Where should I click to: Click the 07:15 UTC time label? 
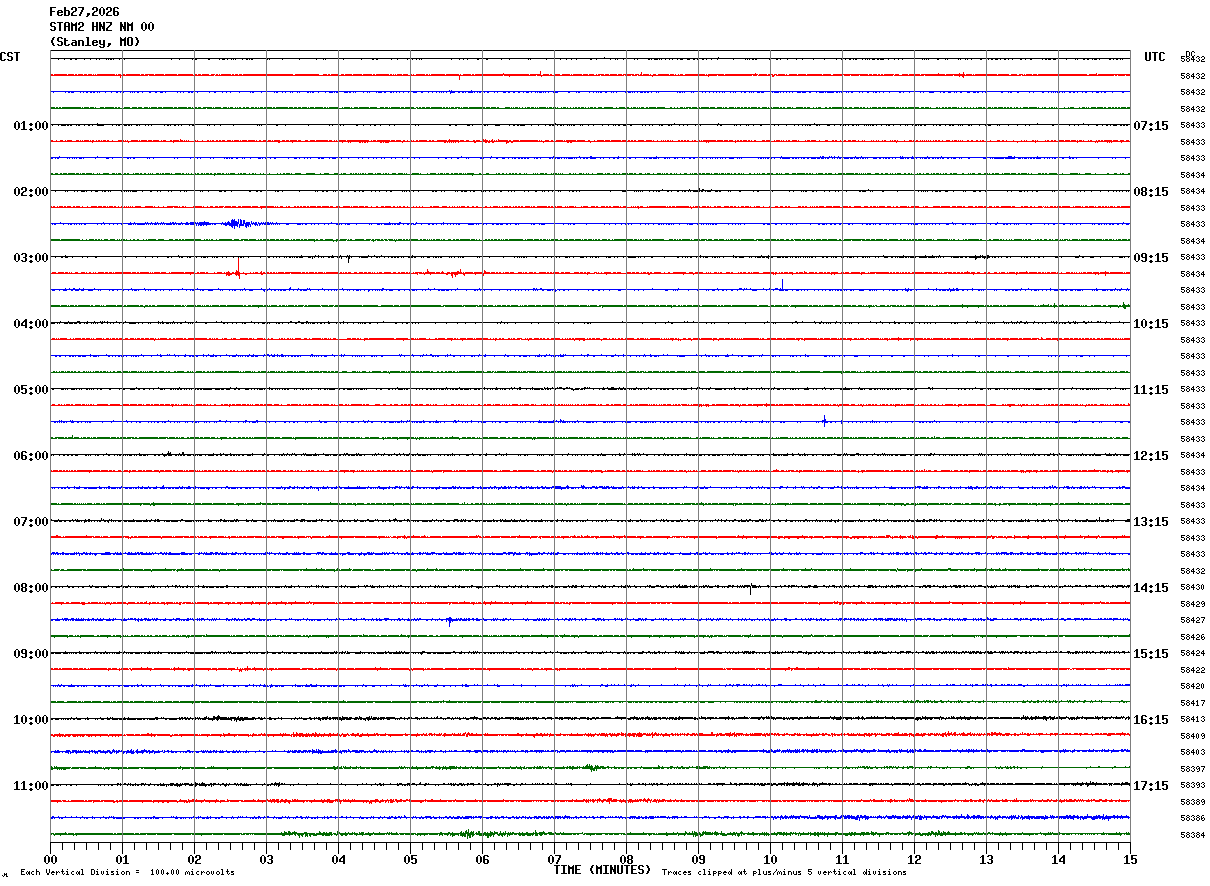[1150, 126]
